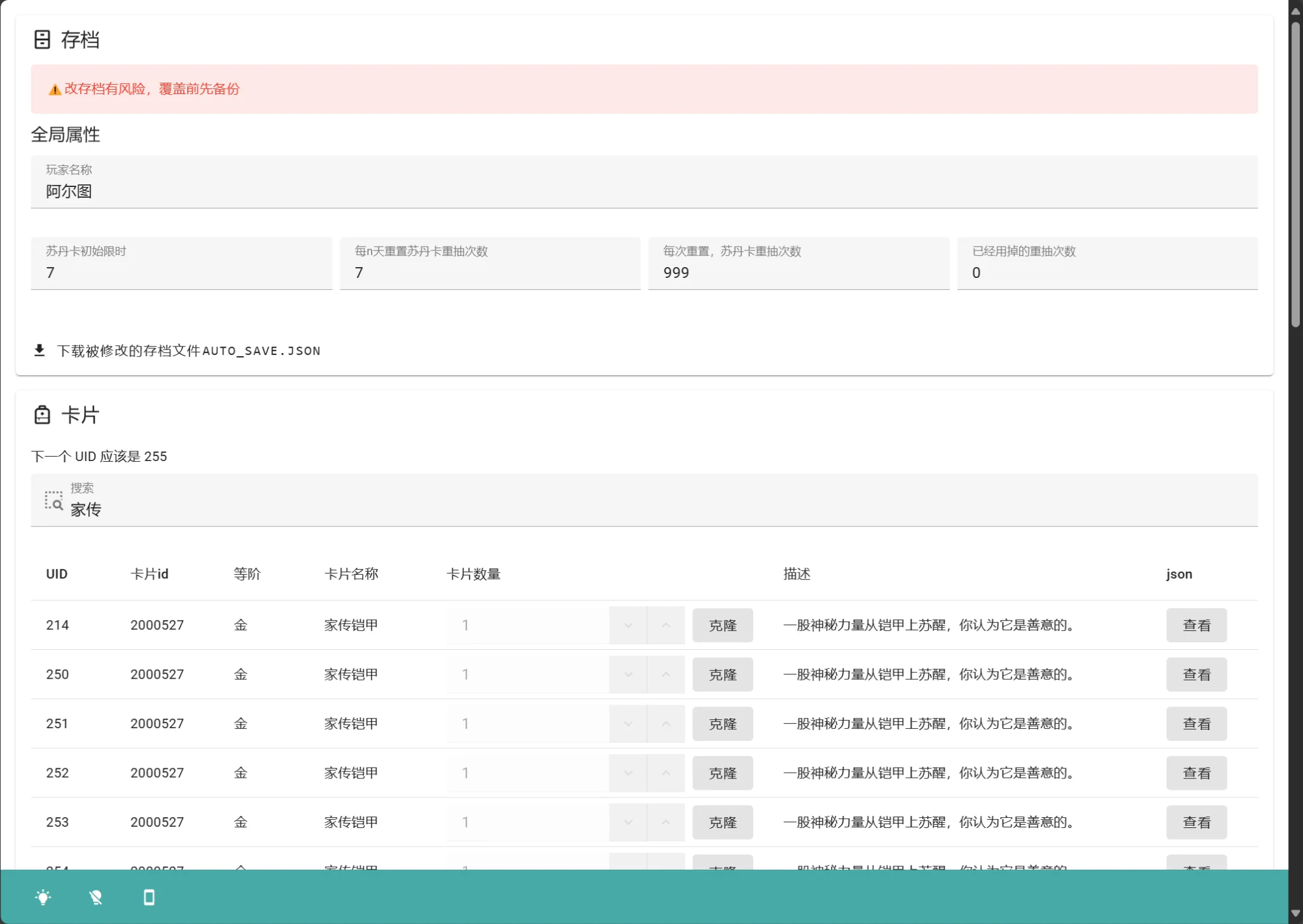Increase card quantity for UID 253
The height and width of the screenshot is (924, 1303).
point(665,822)
